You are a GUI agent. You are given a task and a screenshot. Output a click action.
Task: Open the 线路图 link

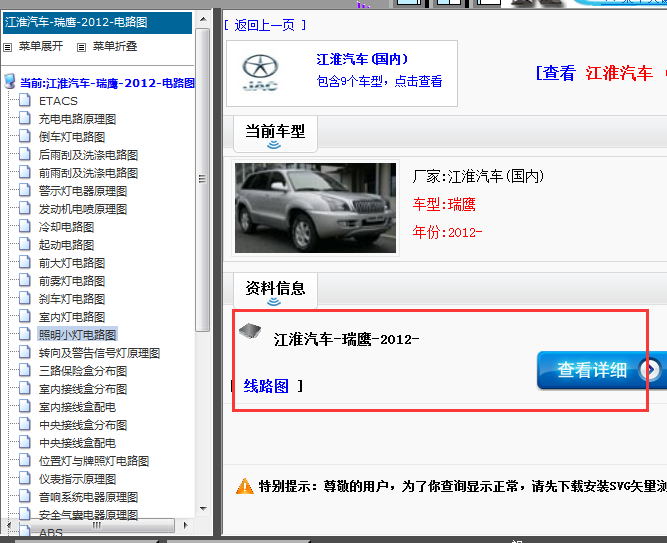coord(266,386)
